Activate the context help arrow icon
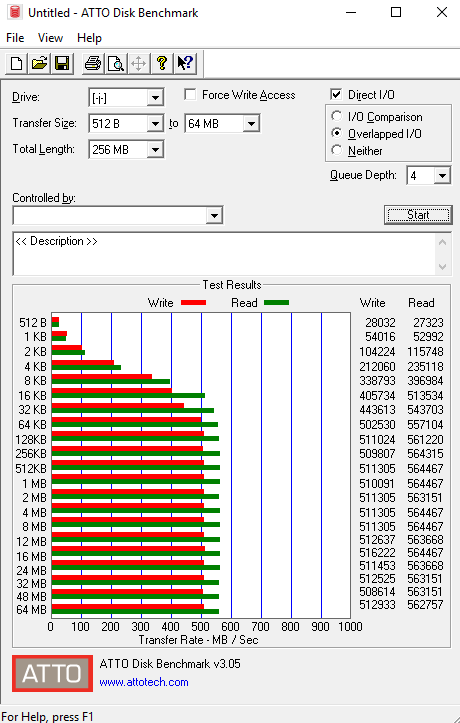460x723 pixels. point(185,63)
